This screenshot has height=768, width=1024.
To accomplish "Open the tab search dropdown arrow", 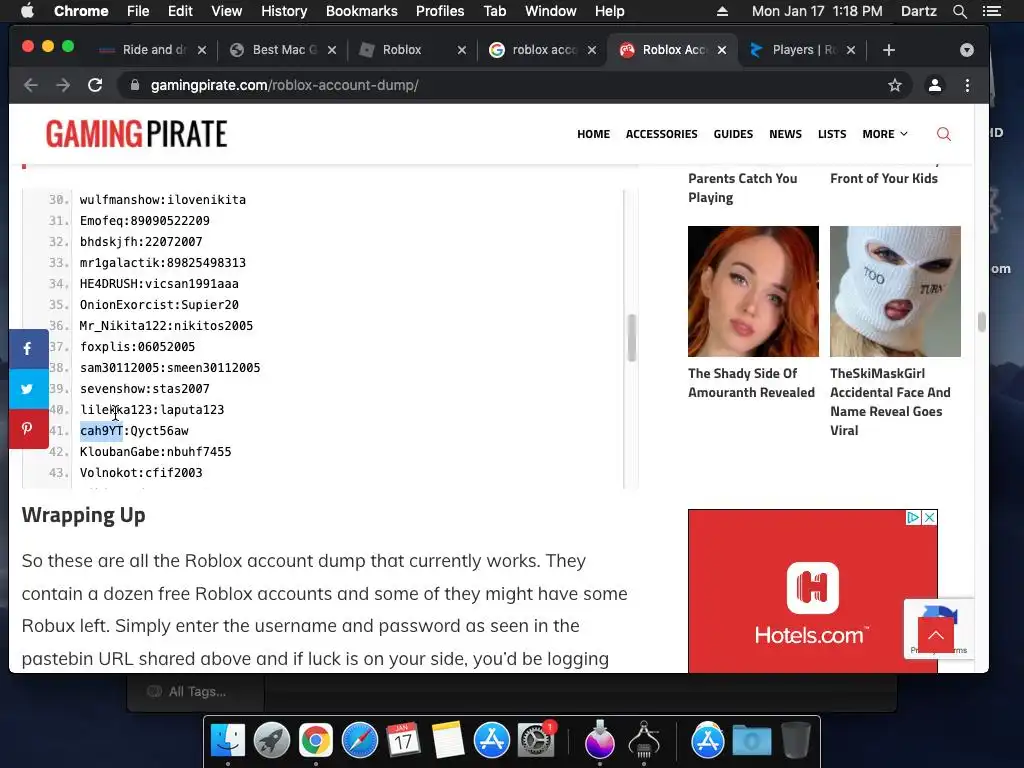I will (x=967, y=50).
